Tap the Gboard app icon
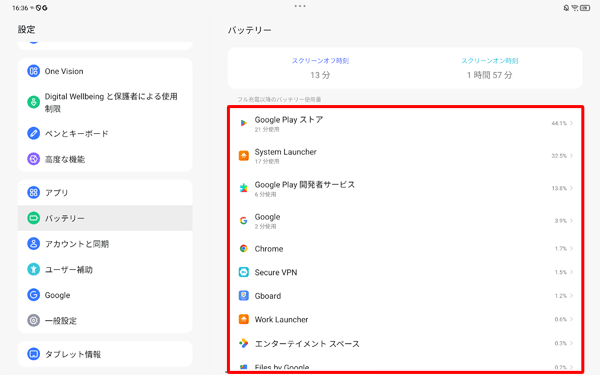The width and height of the screenshot is (600, 375). tap(243, 296)
